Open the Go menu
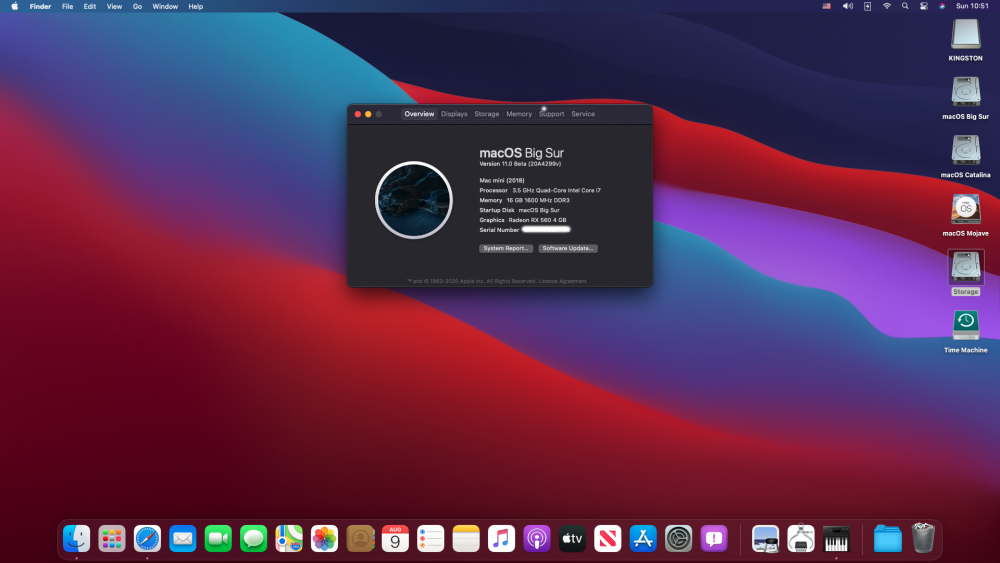 click(137, 6)
